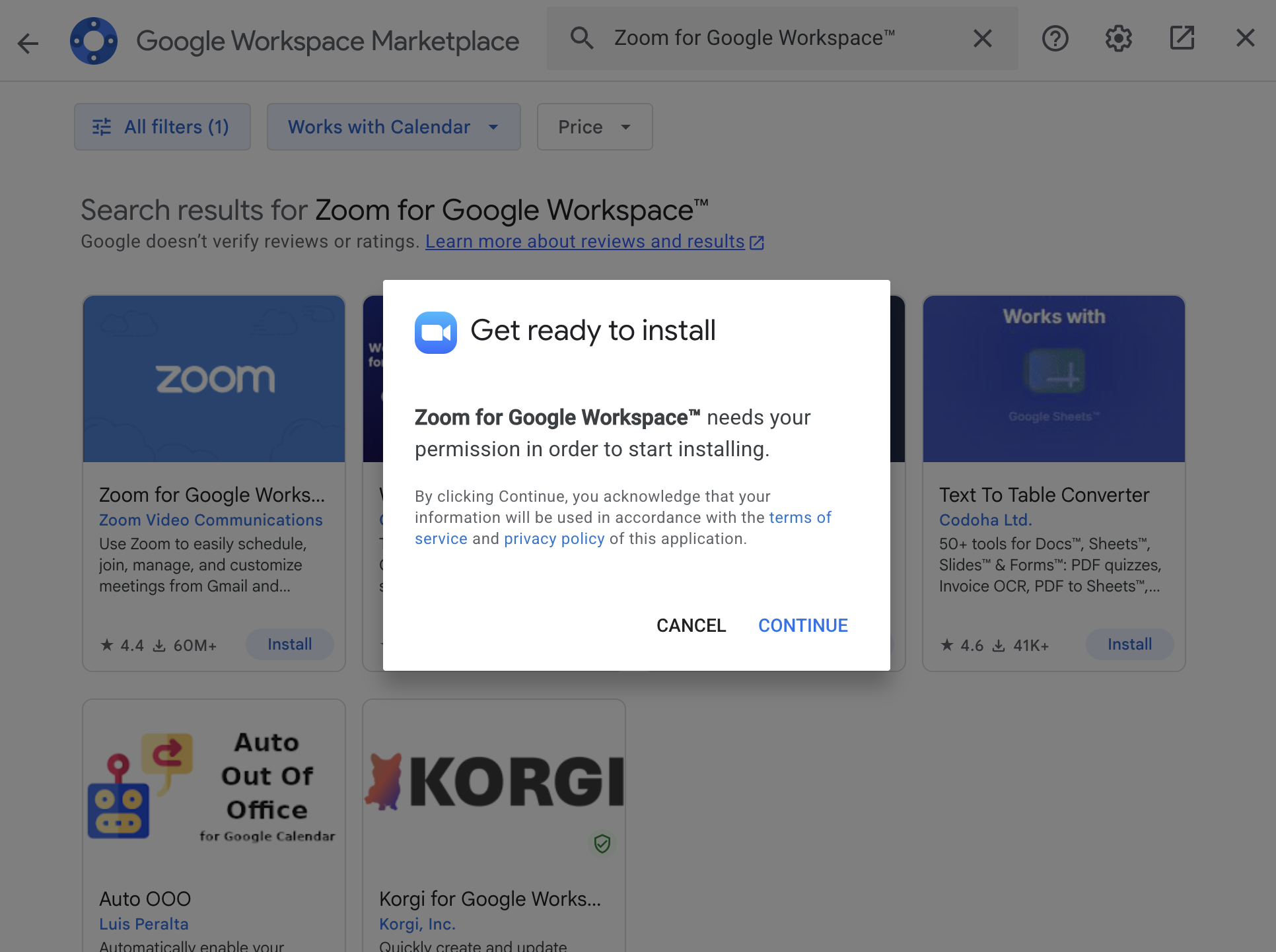Open the KORGI logo thumbnail
1276x952 pixels.
coord(494,782)
